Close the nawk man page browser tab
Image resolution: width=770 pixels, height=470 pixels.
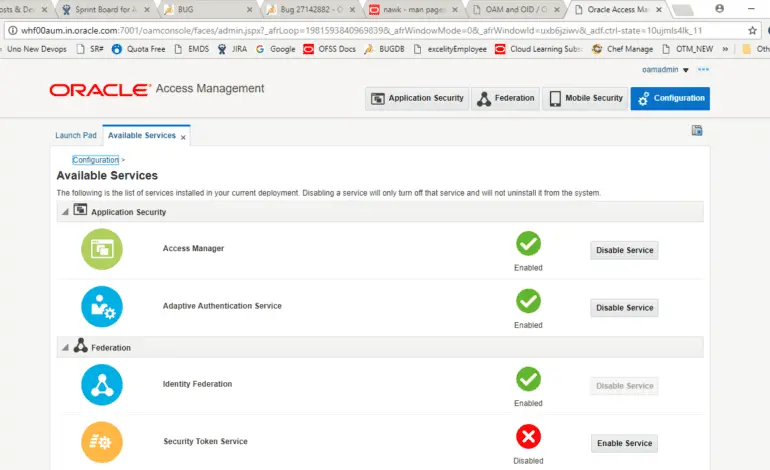(x=455, y=9)
